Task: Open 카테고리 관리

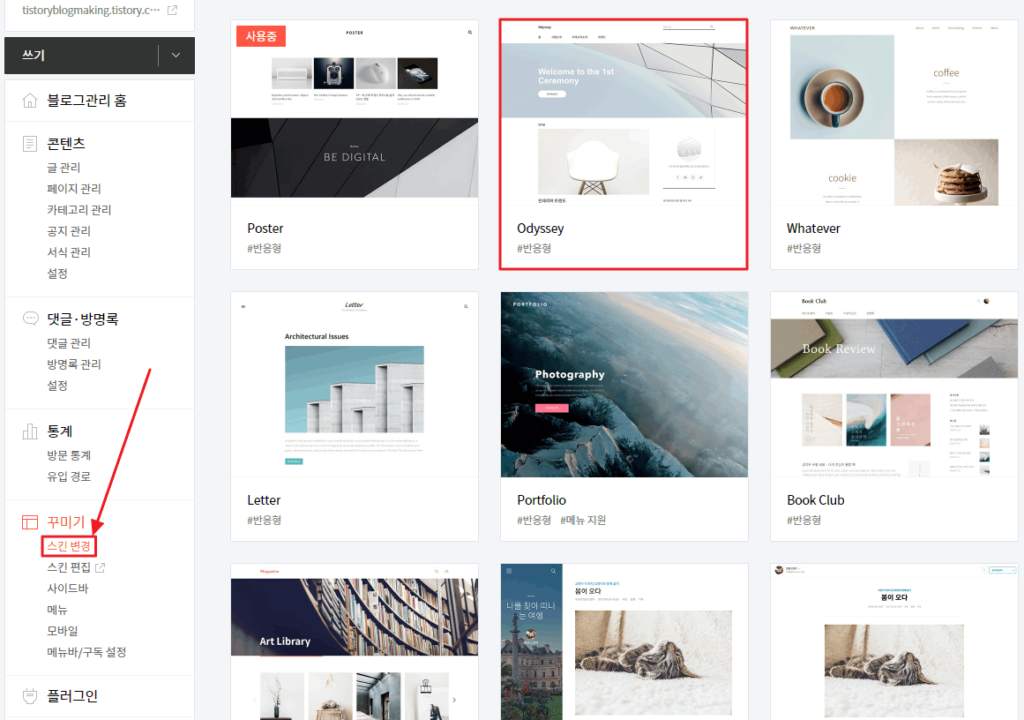Action: click(x=79, y=210)
